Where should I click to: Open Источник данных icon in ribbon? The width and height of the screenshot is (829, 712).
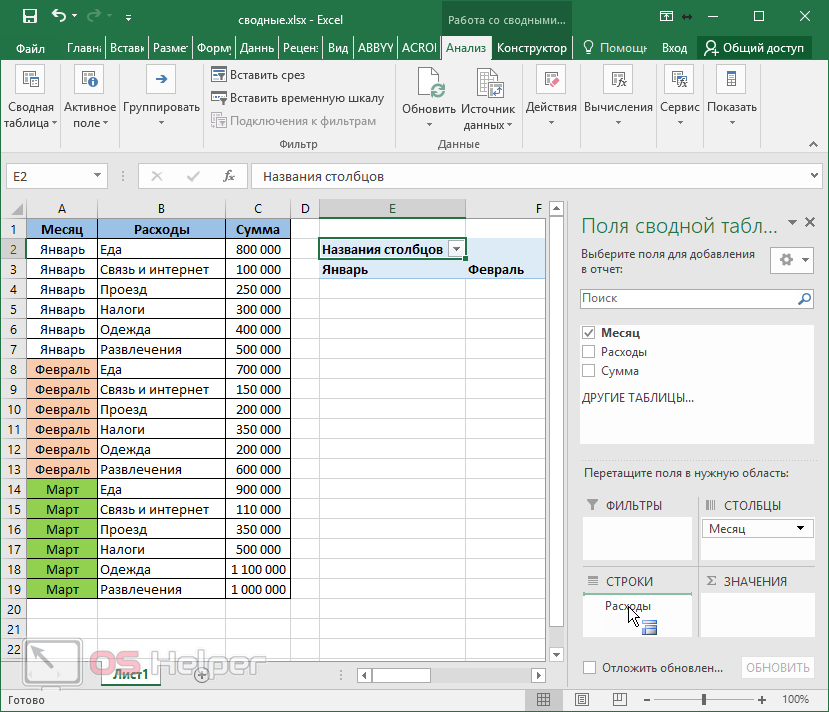488,84
